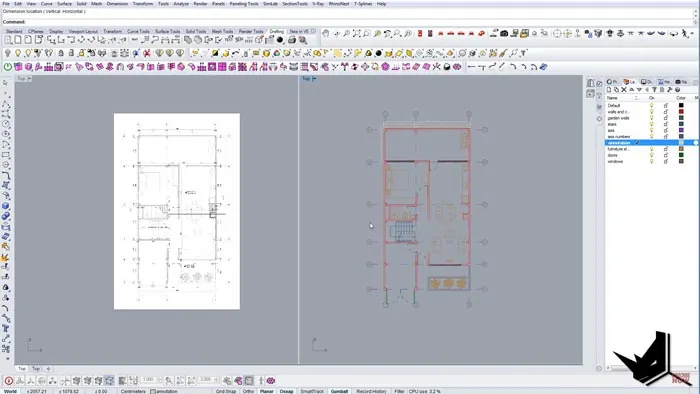Image resolution: width=700 pixels, height=394 pixels.
Task: Click the red X icon in visibility toolbar
Action: click(146, 53)
